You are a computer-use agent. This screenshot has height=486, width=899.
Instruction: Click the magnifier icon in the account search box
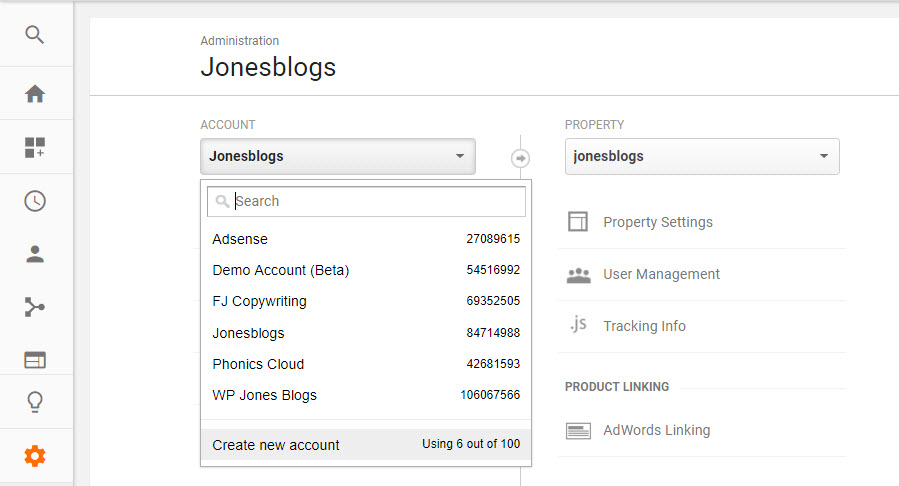pos(222,201)
